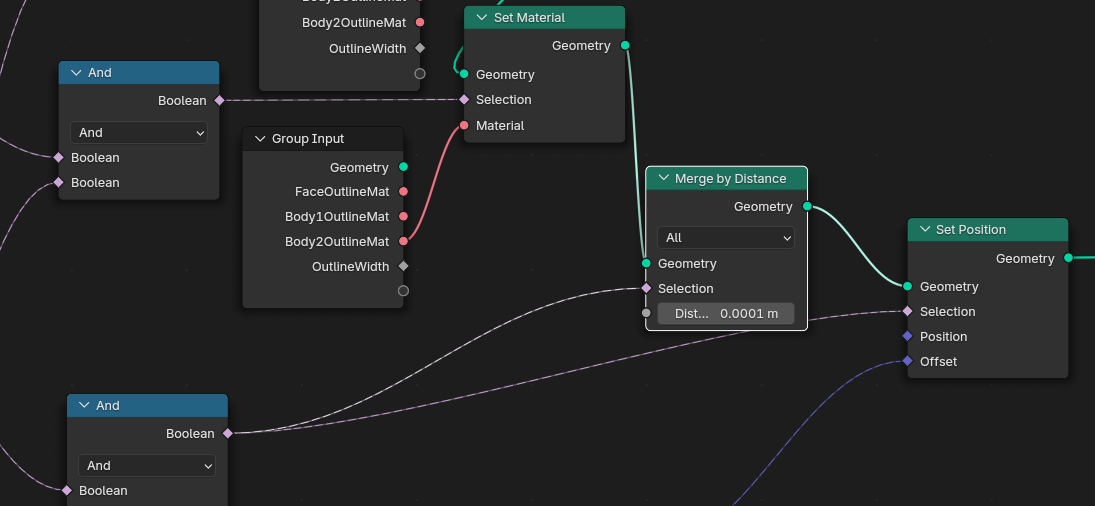Collapse the Merge by Distance node
Screen dimensions: 1095x506
click(x=663, y=179)
